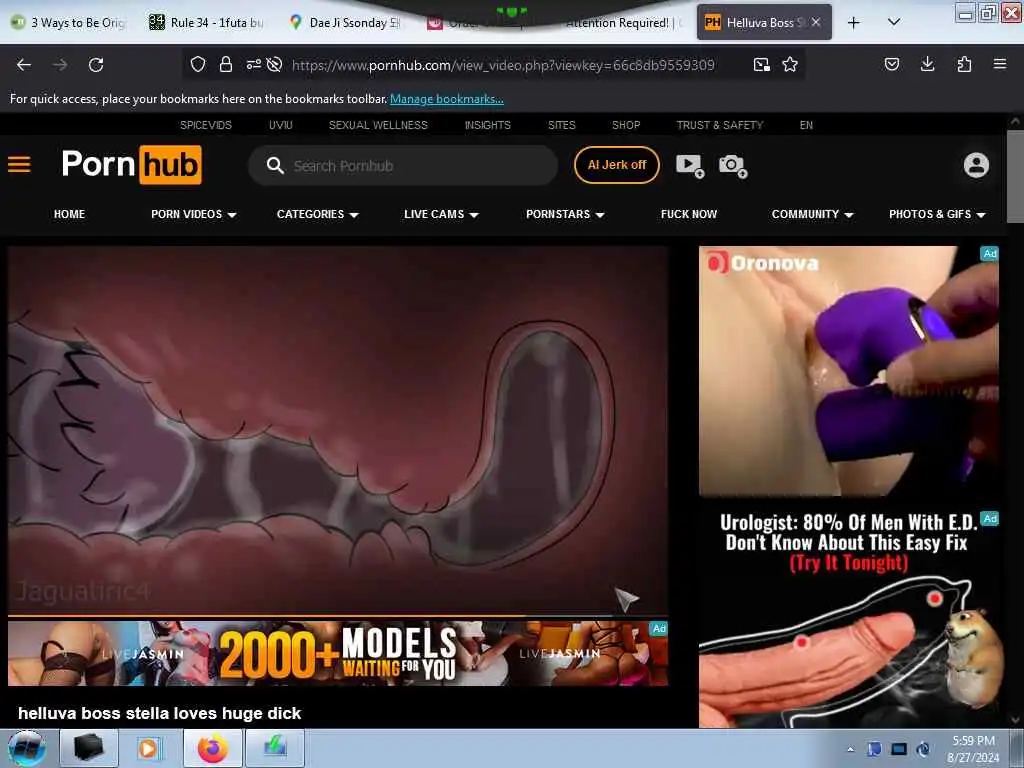This screenshot has height=768, width=1024.
Task: Open the SPICEVIDS top link
Action: [x=206, y=125]
